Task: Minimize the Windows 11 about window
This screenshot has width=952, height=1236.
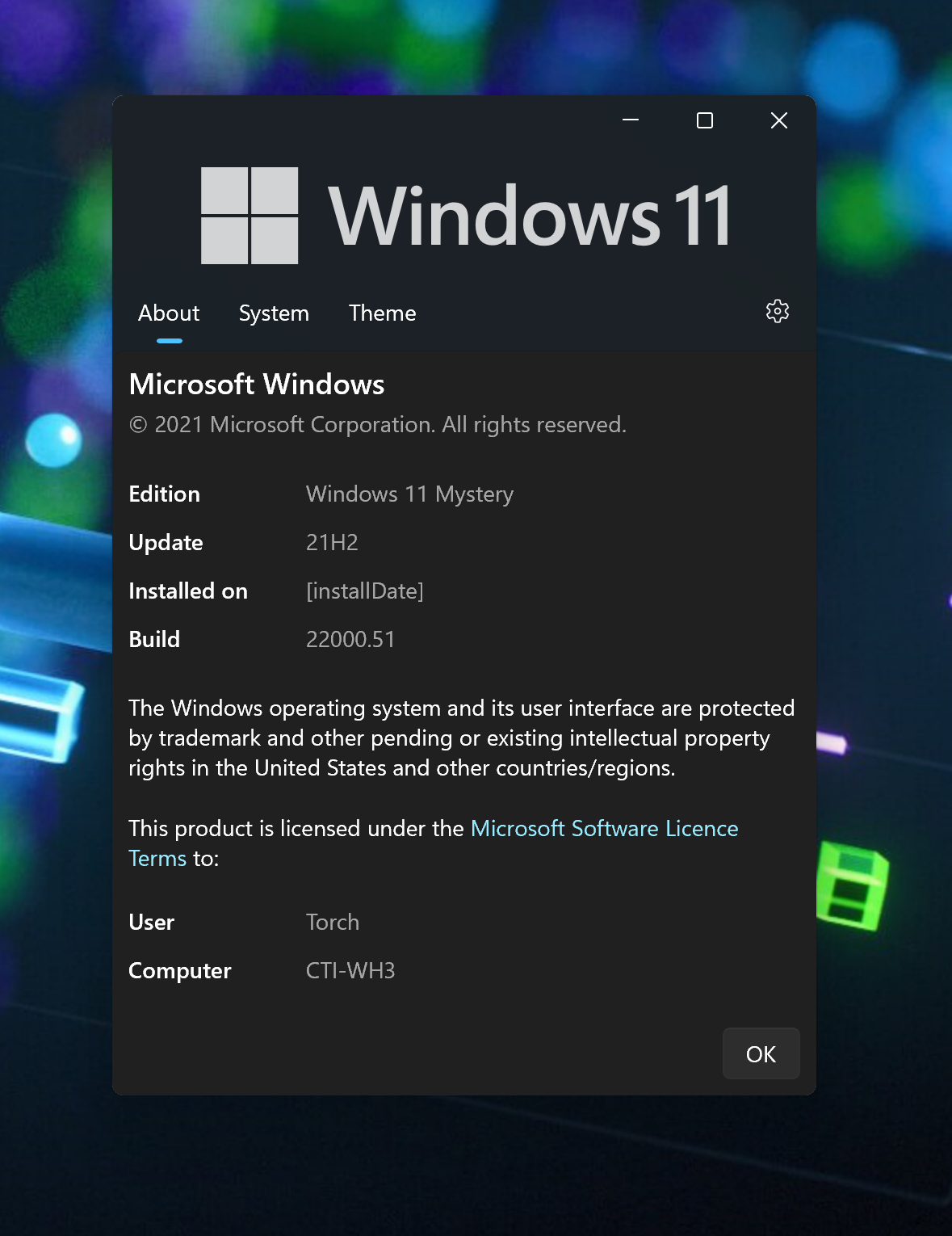Action: 631,120
